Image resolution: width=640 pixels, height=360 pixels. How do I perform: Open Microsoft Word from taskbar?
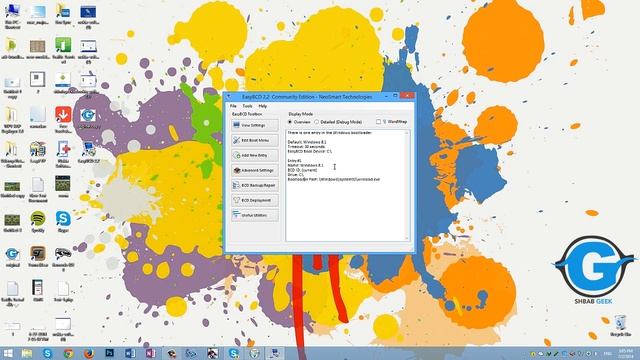130,353
